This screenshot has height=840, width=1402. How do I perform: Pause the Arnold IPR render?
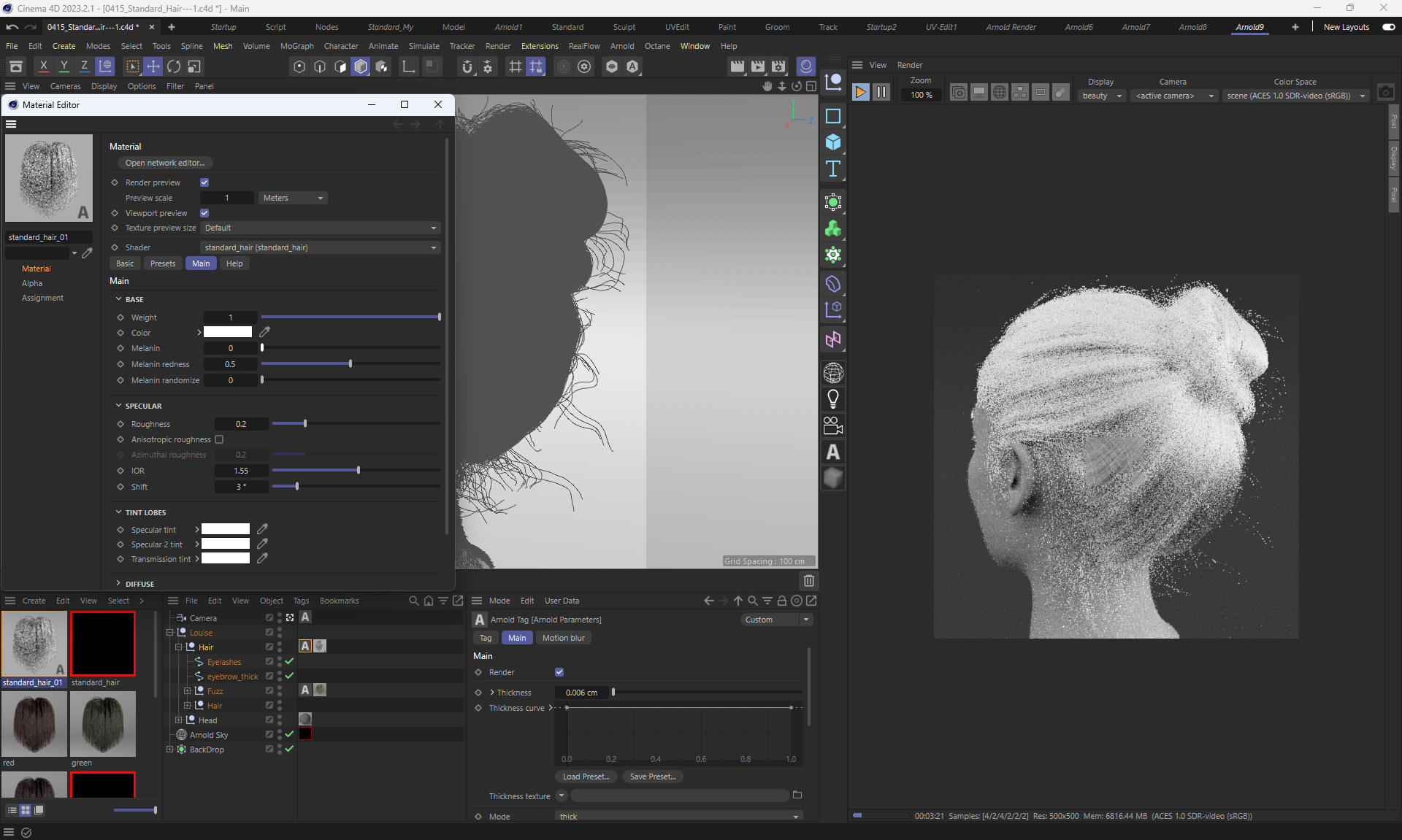pyautogui.click(x=881, y=92)
